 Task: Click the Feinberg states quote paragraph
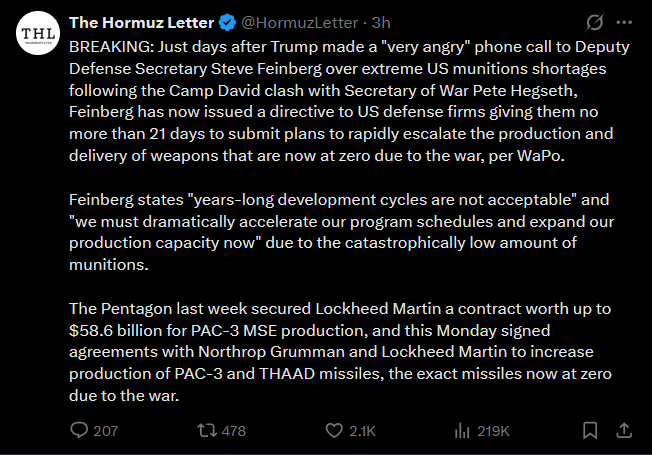pos(341,232)
